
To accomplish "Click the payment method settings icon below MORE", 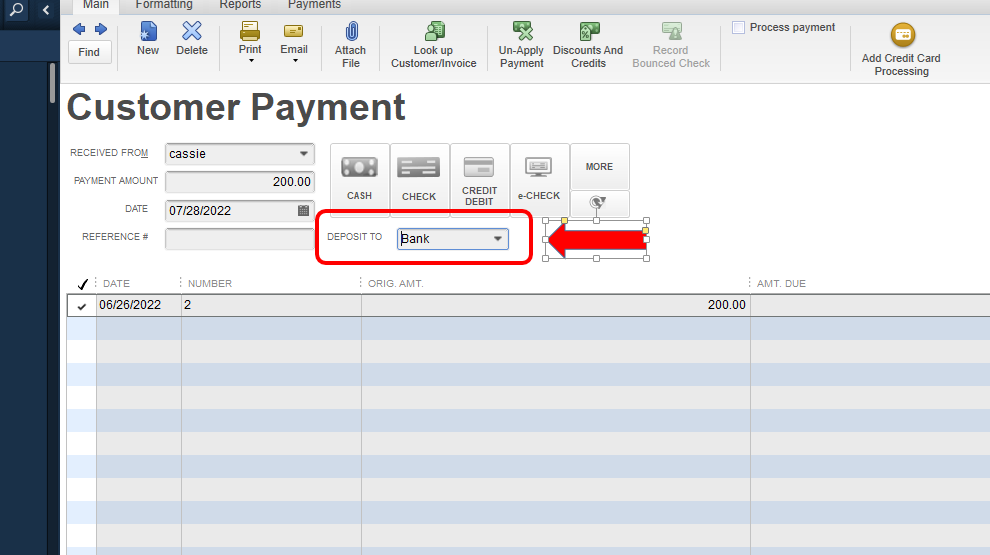I will point(599,203).
